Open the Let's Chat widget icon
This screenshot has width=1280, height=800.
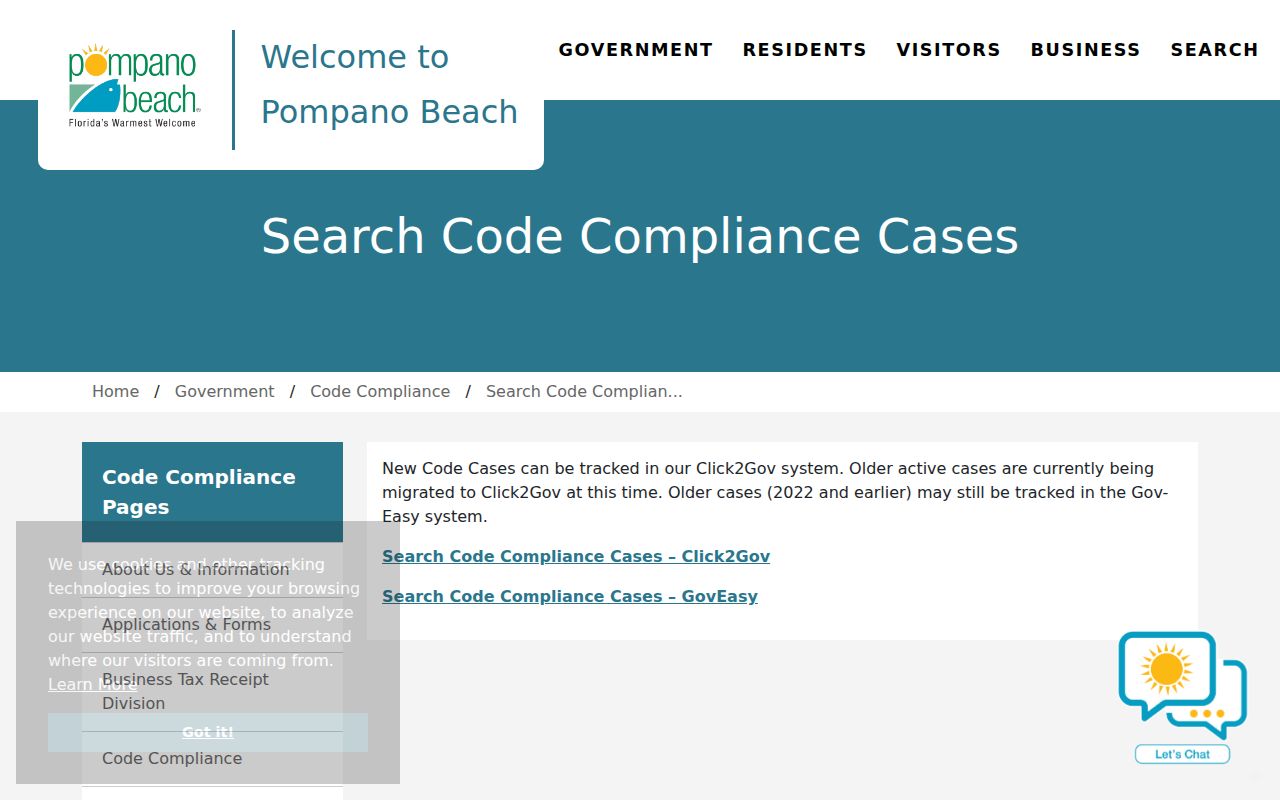coord(1182,698)
